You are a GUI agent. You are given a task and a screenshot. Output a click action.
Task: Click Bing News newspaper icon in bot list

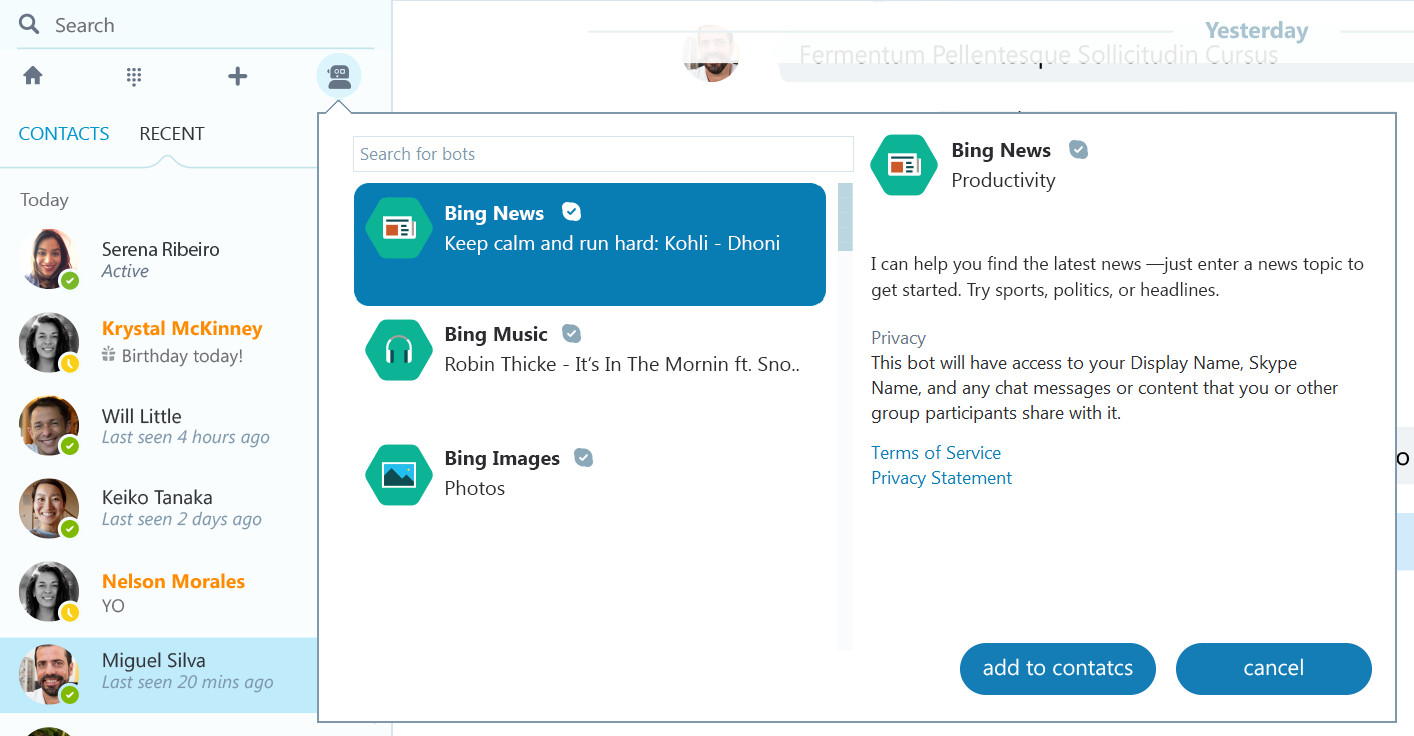tap(399, 228)
